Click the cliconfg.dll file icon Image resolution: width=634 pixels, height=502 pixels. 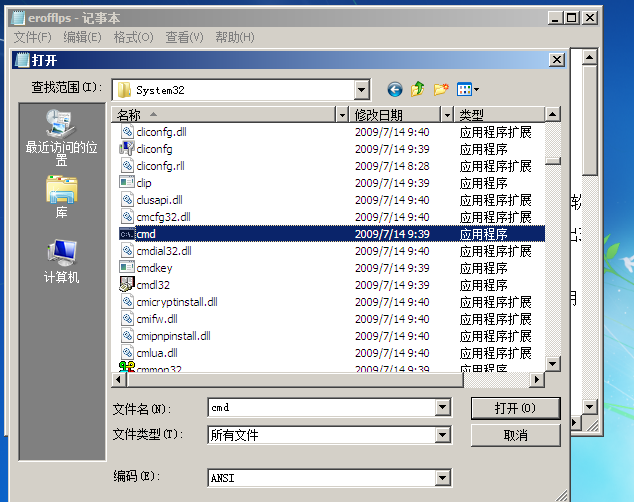(x=127, y=132)
